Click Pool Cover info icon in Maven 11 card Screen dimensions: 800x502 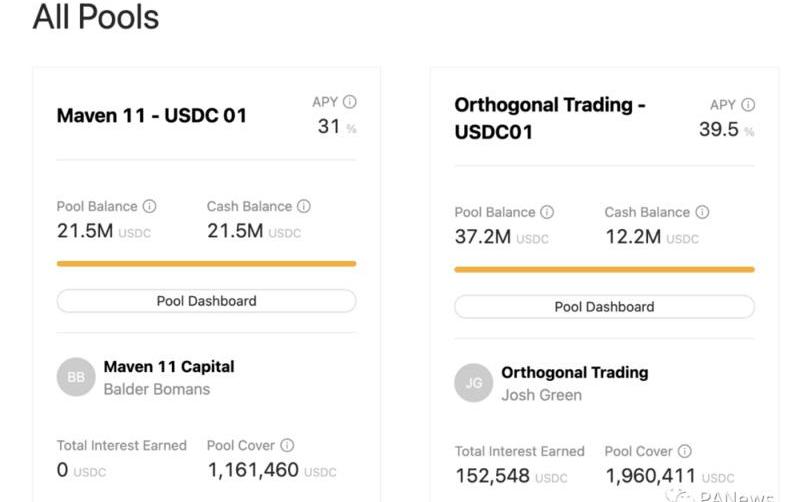(287, 445)
